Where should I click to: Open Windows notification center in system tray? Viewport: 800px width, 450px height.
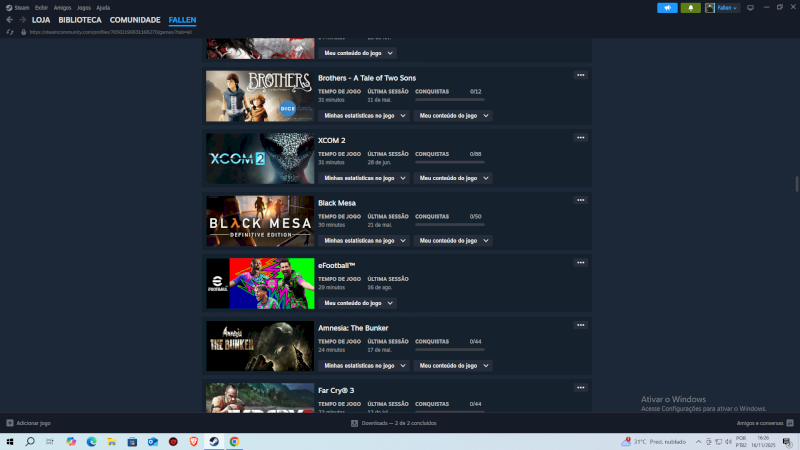788,442
